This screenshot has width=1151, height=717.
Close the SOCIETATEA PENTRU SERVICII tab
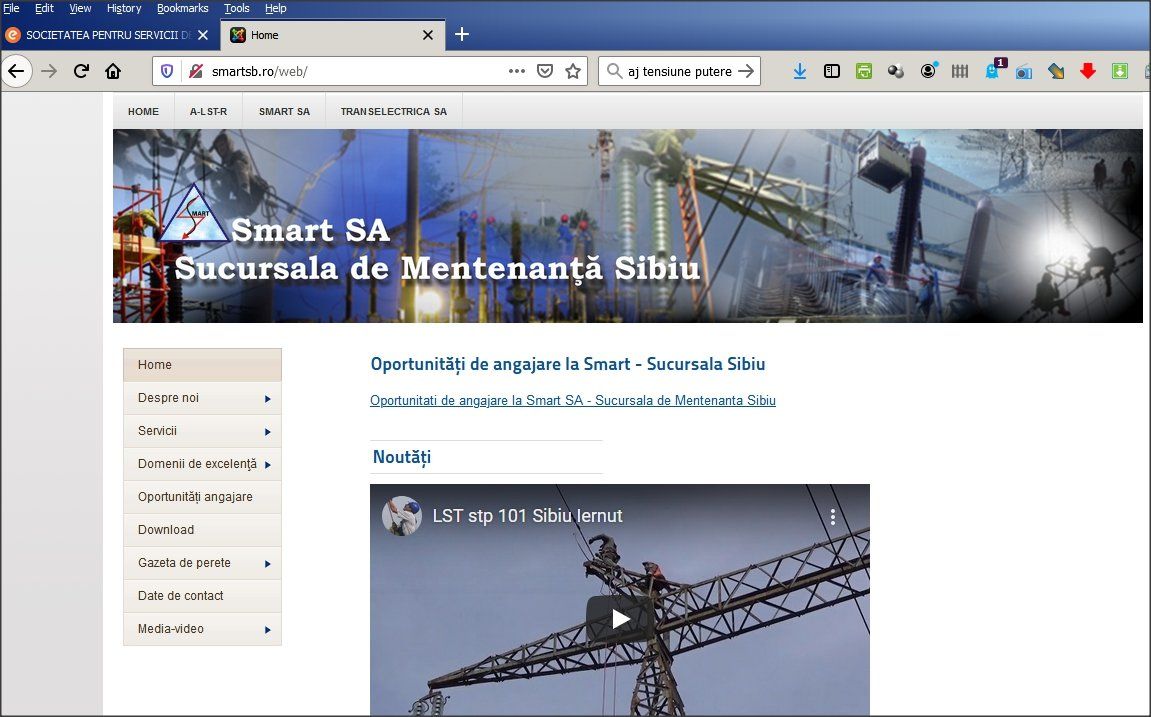203,34
